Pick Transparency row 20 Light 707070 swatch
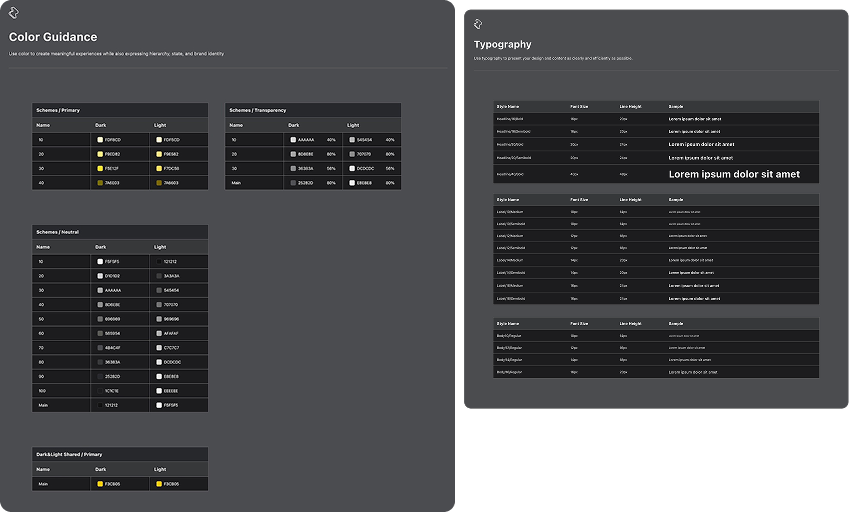Image resolution: width=858 pixels, height=512 pixels. point(352,154)
